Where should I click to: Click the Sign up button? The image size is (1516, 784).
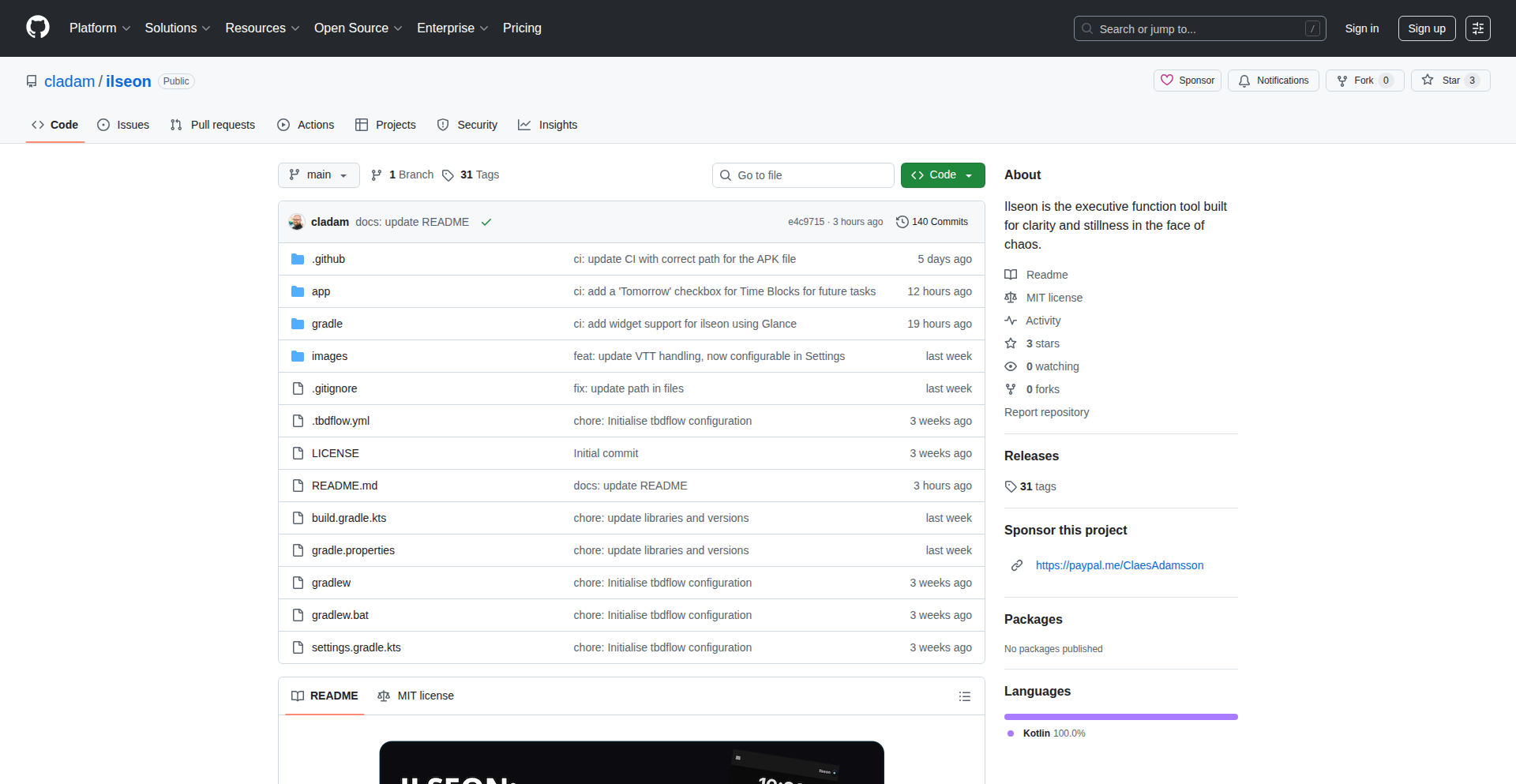pos(1427,28)
